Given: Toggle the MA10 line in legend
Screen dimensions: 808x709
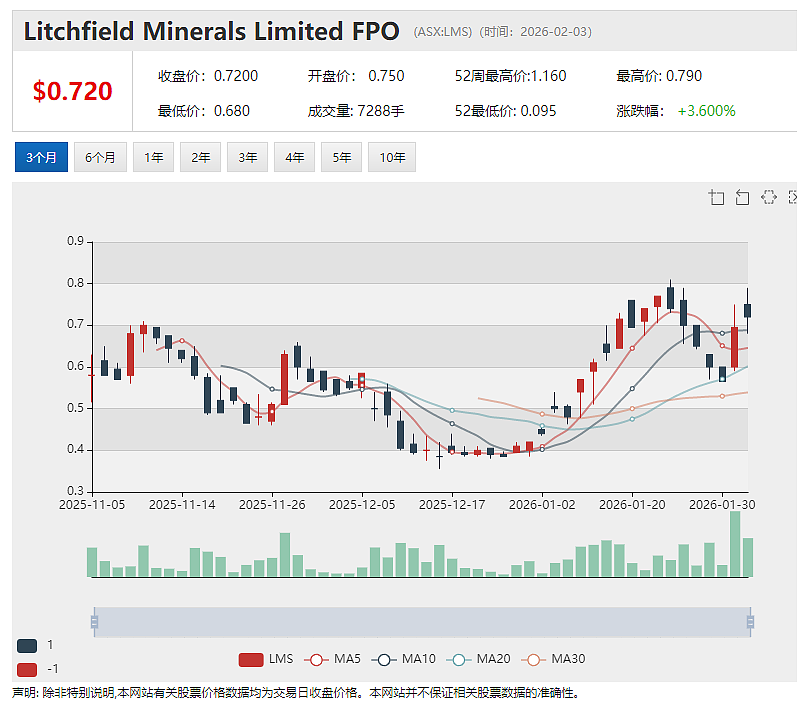Looking at the screenshot, I should click(403, 660).
